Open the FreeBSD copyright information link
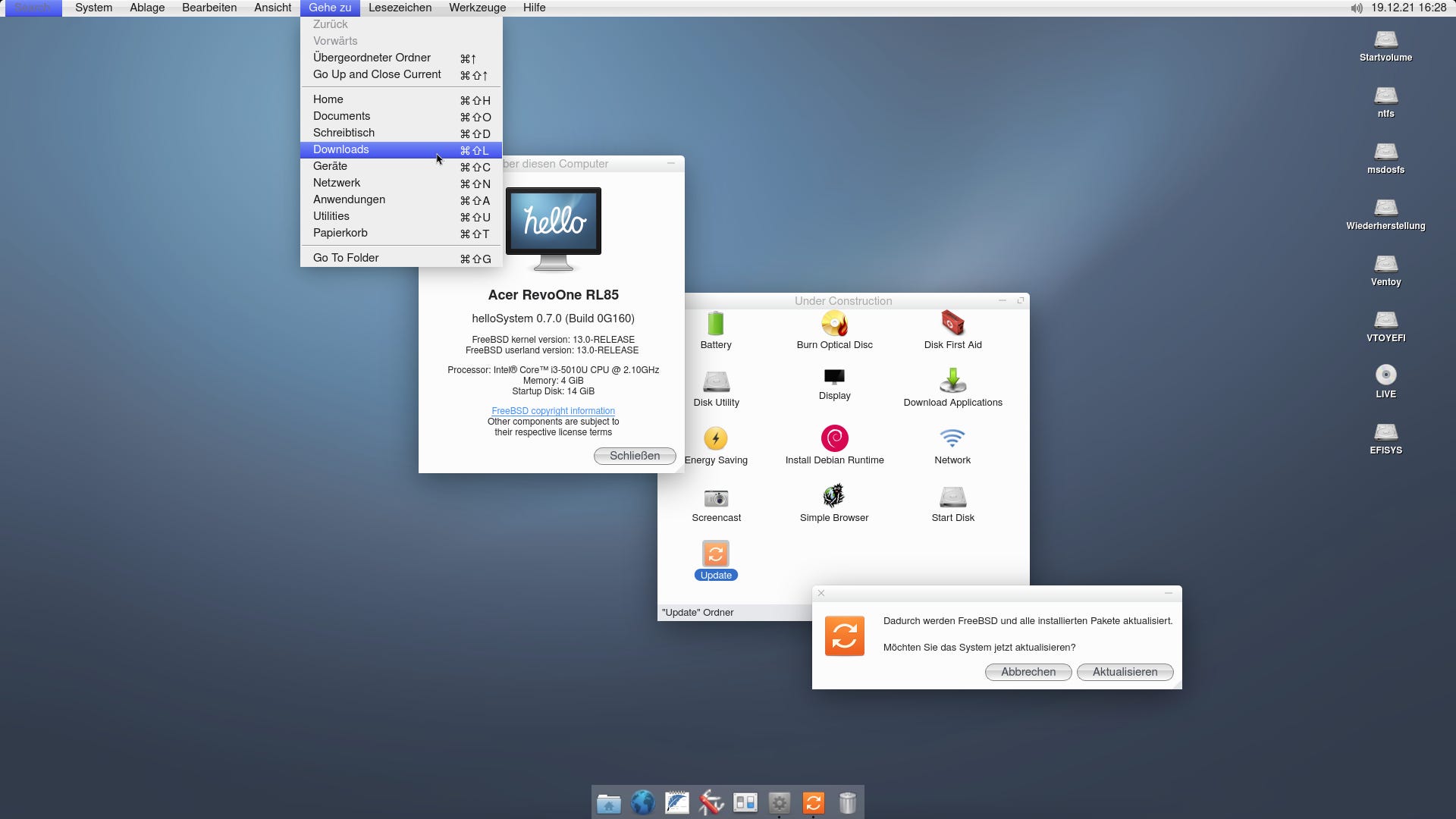This screenshot has width=1456, height=819. pos(553,411)
